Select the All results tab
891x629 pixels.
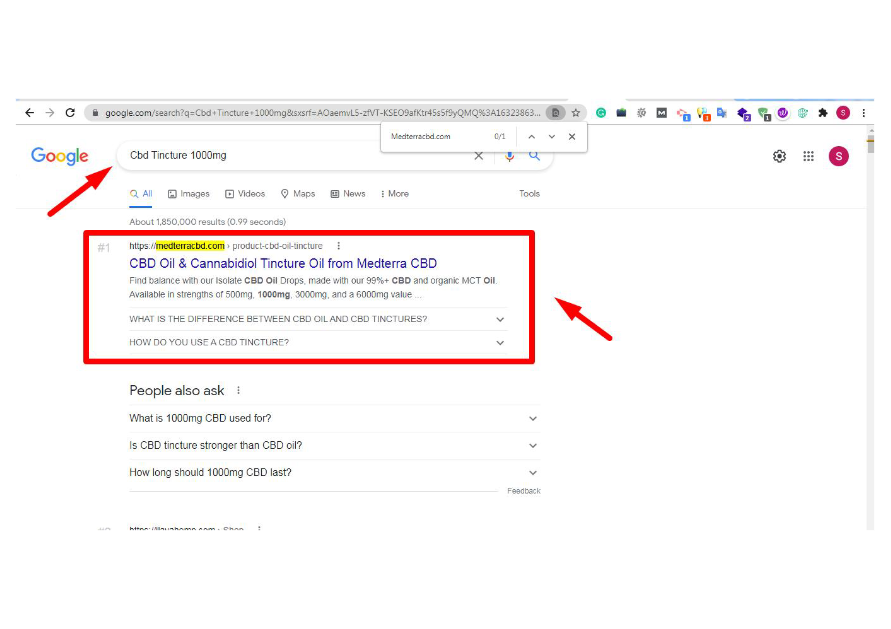(141, 194)
